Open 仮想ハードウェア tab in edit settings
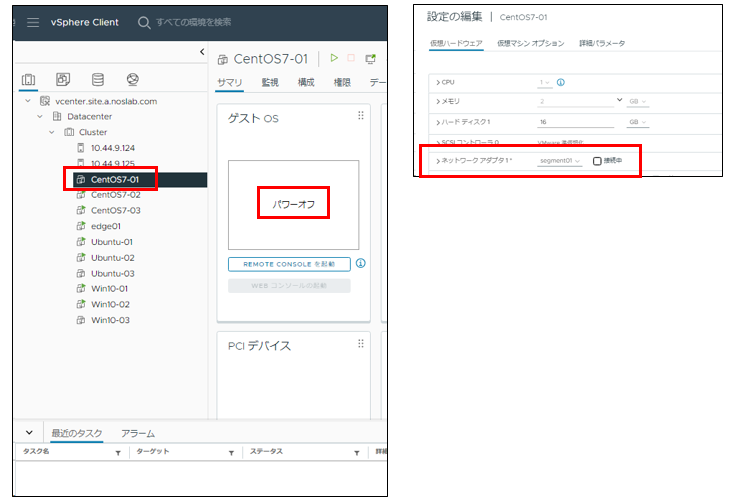 pos(456,43)
